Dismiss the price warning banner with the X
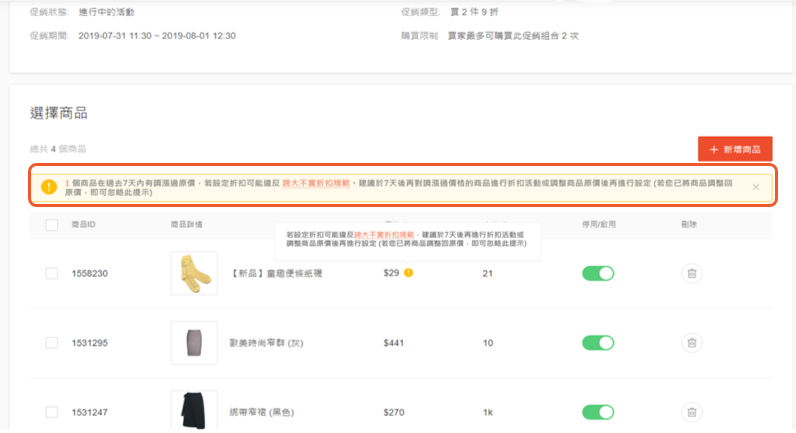Screen dimensions: 796x433 (756, 187)
